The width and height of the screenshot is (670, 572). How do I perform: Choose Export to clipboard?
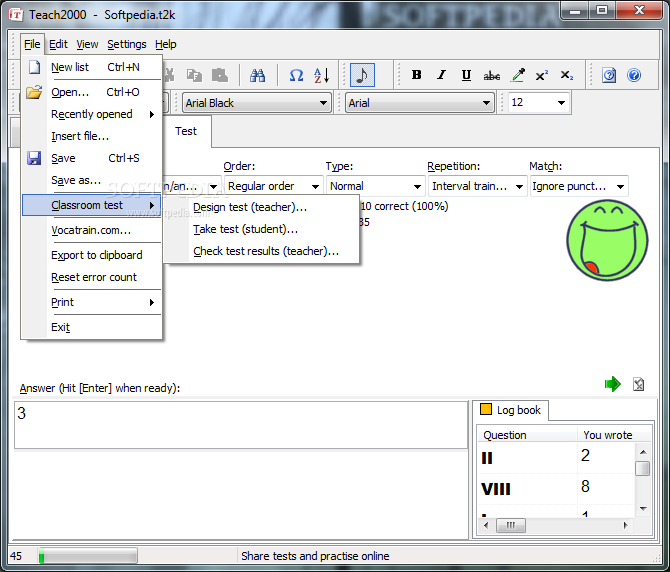92,255
